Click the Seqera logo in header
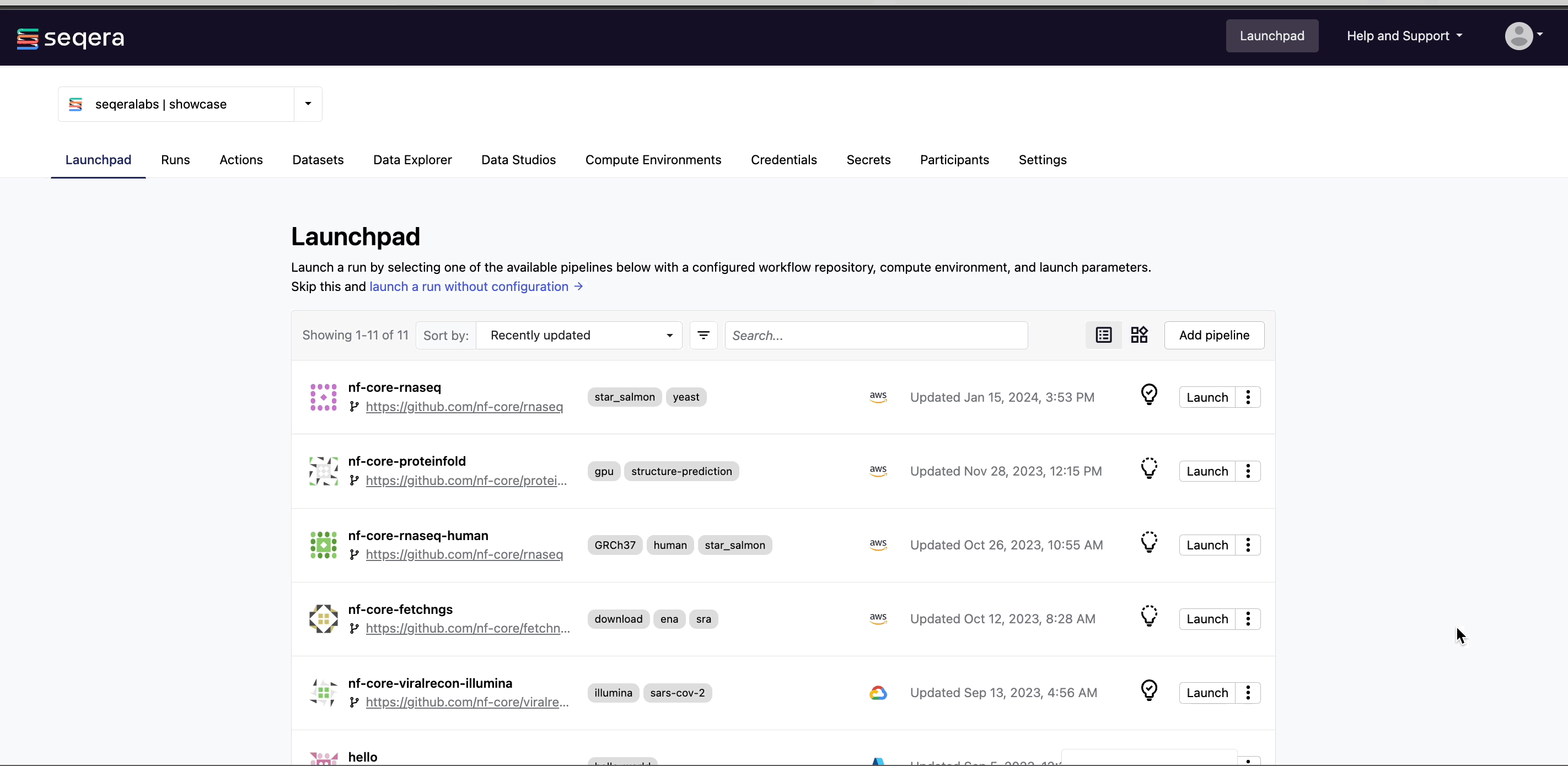Viewport: 1568px width, 766px height. [71, 37]
